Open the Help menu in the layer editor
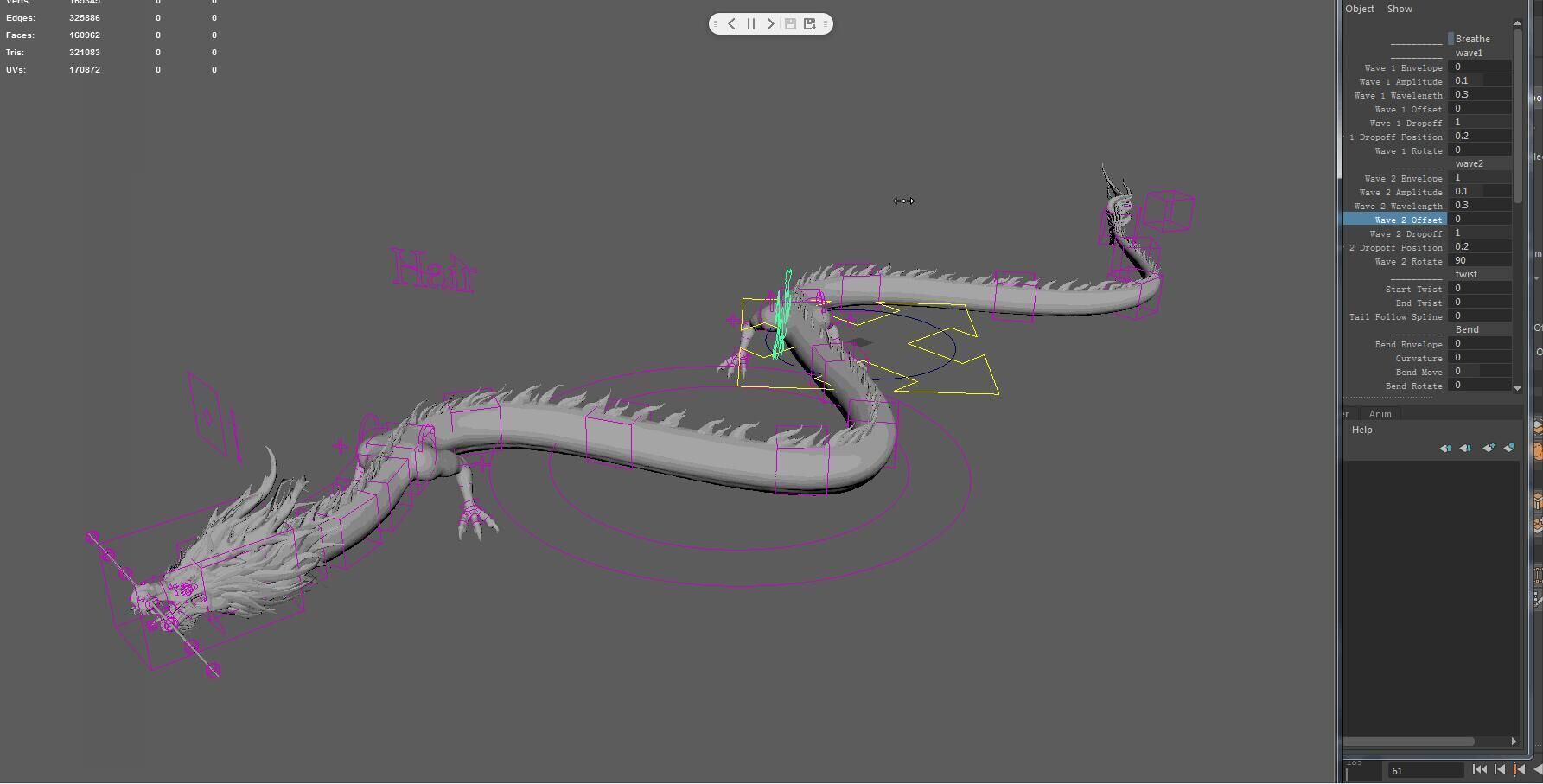1543x784 pixels. pyautogui.click(x=1361, y=430)
